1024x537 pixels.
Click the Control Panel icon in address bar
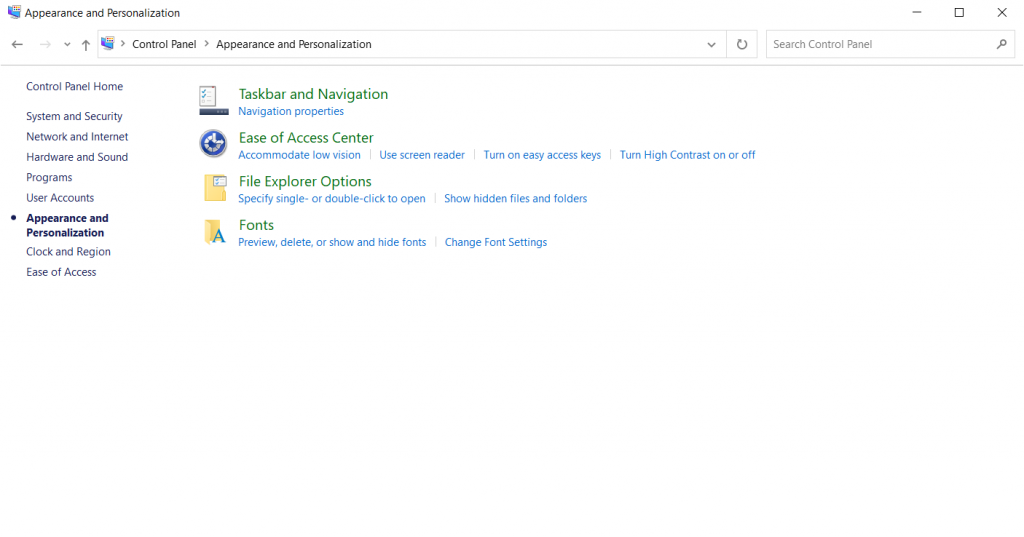point(108,43)
